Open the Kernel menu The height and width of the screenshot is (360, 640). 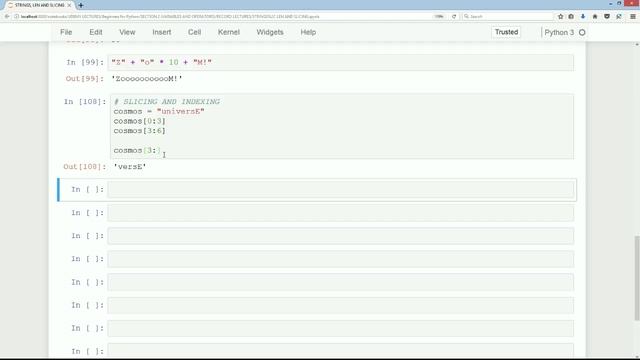tap(229, 32)
